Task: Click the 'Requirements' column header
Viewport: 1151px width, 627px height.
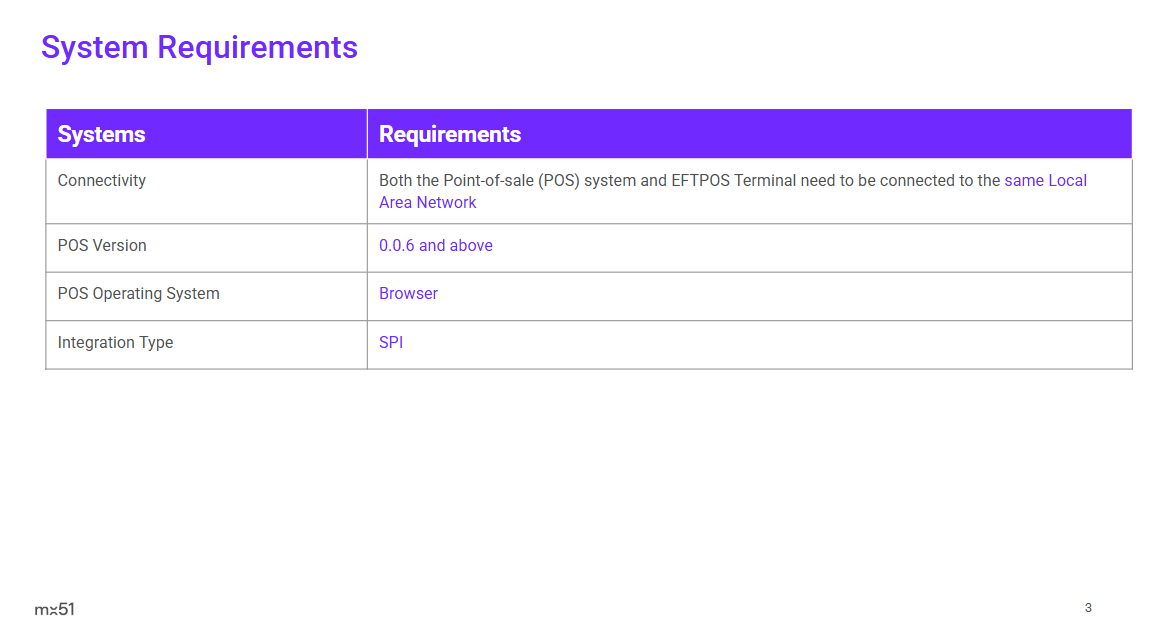Action: [450, 134]
